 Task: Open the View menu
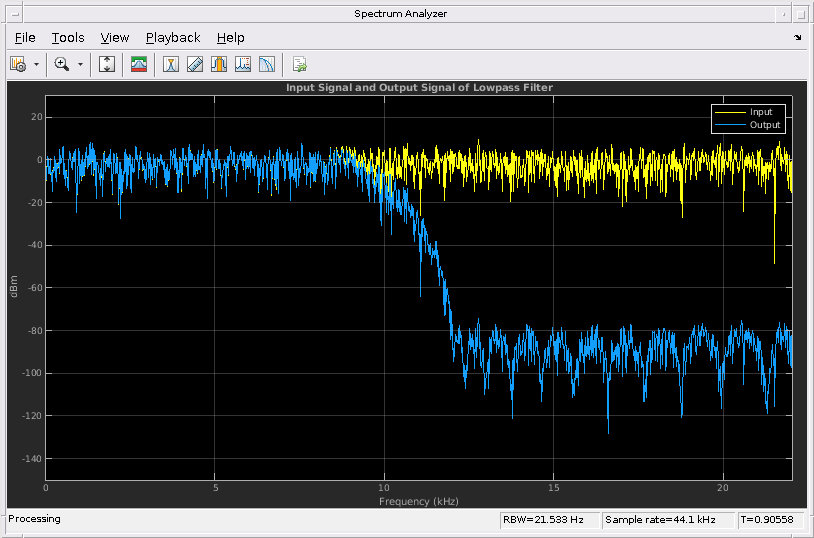click(115, 37)
